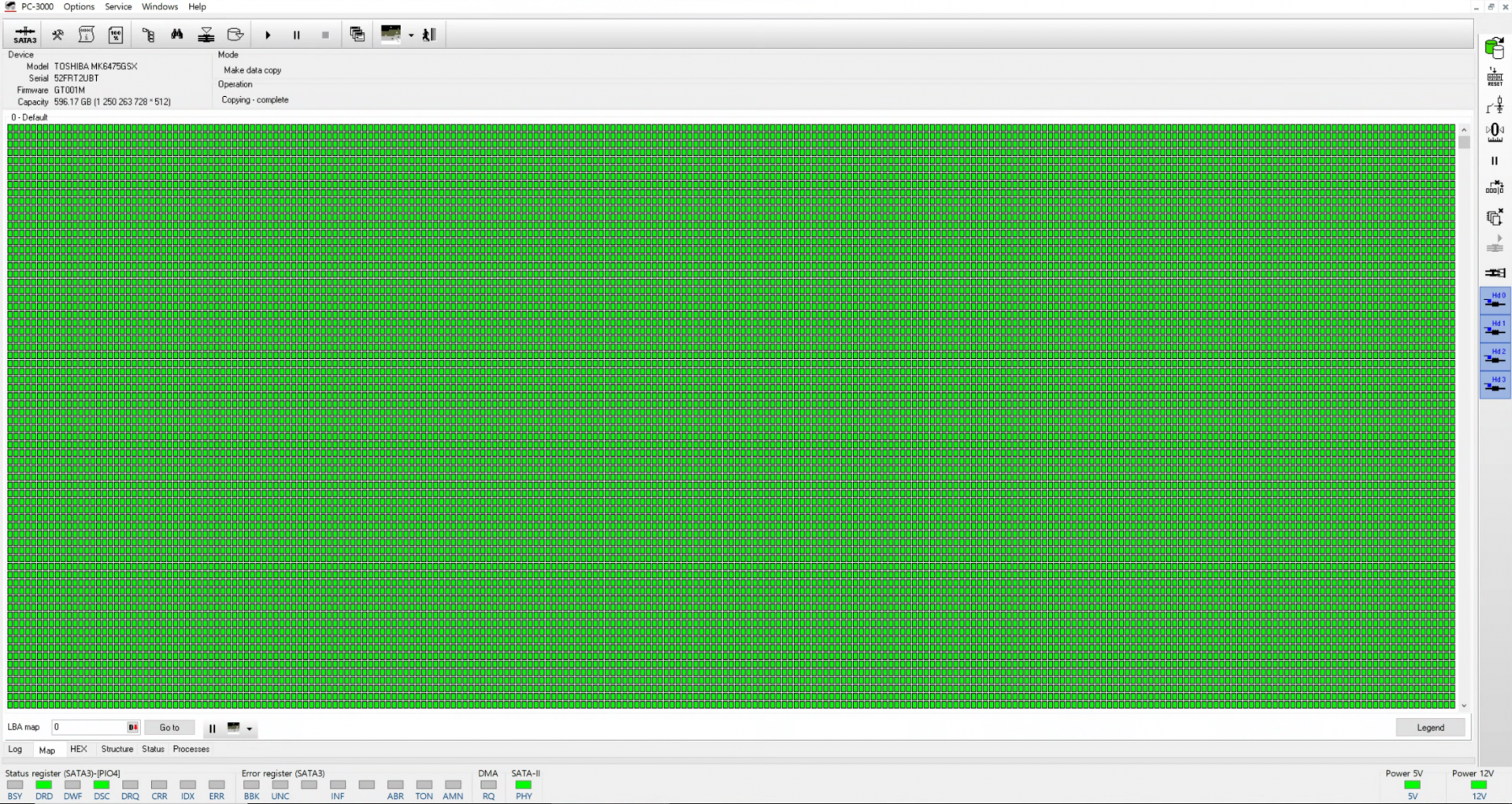Click the zero calibration ruler icon
Viewport: 1512px width, 804px height.
coord(1495,132)
